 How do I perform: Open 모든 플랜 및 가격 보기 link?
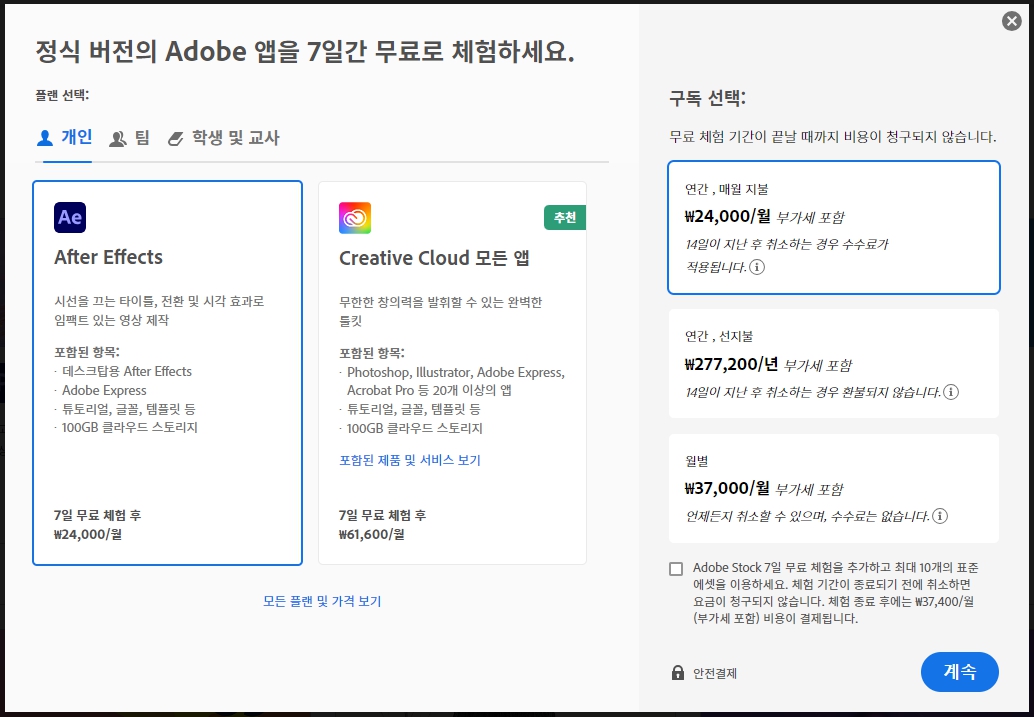click(x=322, y=601)
